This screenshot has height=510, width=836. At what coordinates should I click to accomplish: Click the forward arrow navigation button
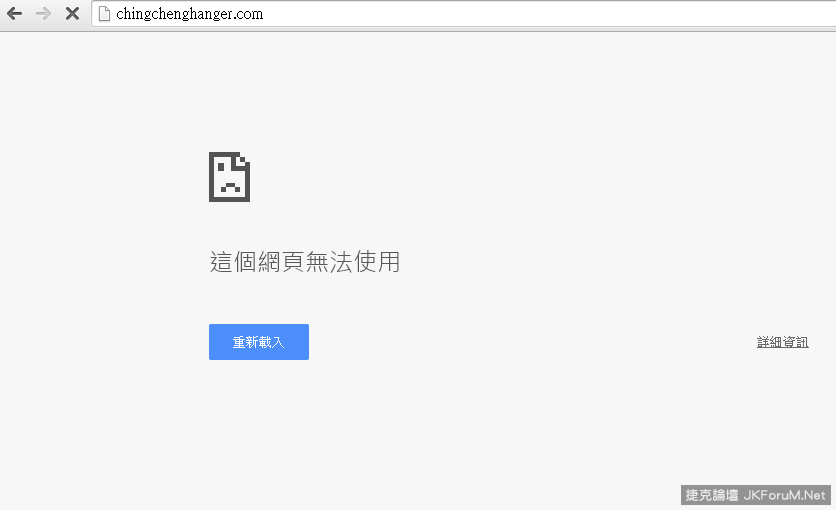click(x=43, y=14)
